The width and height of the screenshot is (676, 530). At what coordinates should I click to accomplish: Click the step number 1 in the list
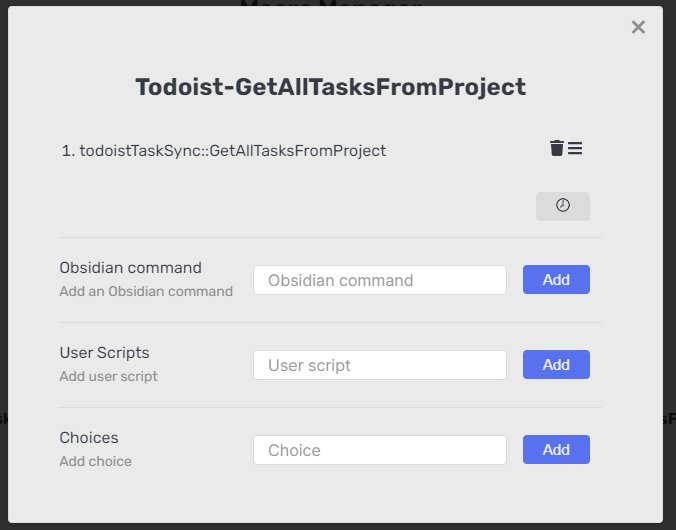[66, 151]
